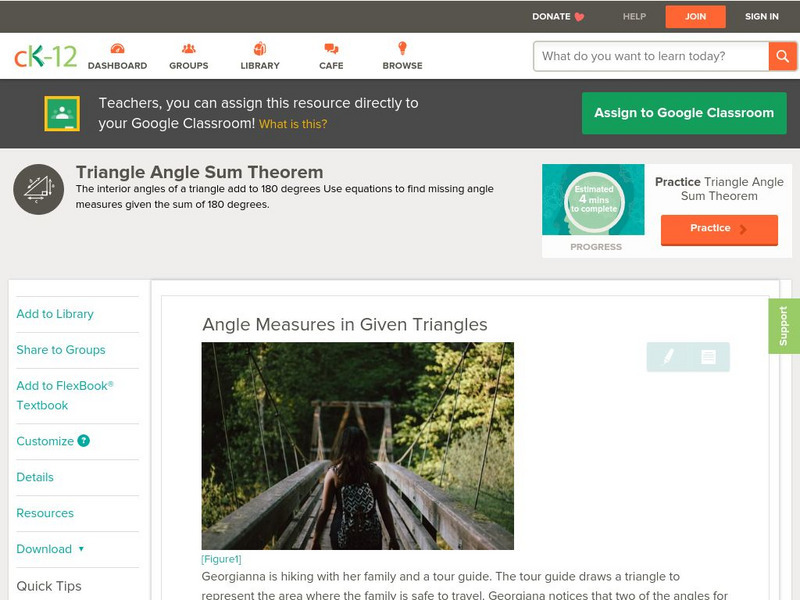The height and width of the screenshot is (600, 800).
Task: Open the Resources link
Action: (45, 513)
